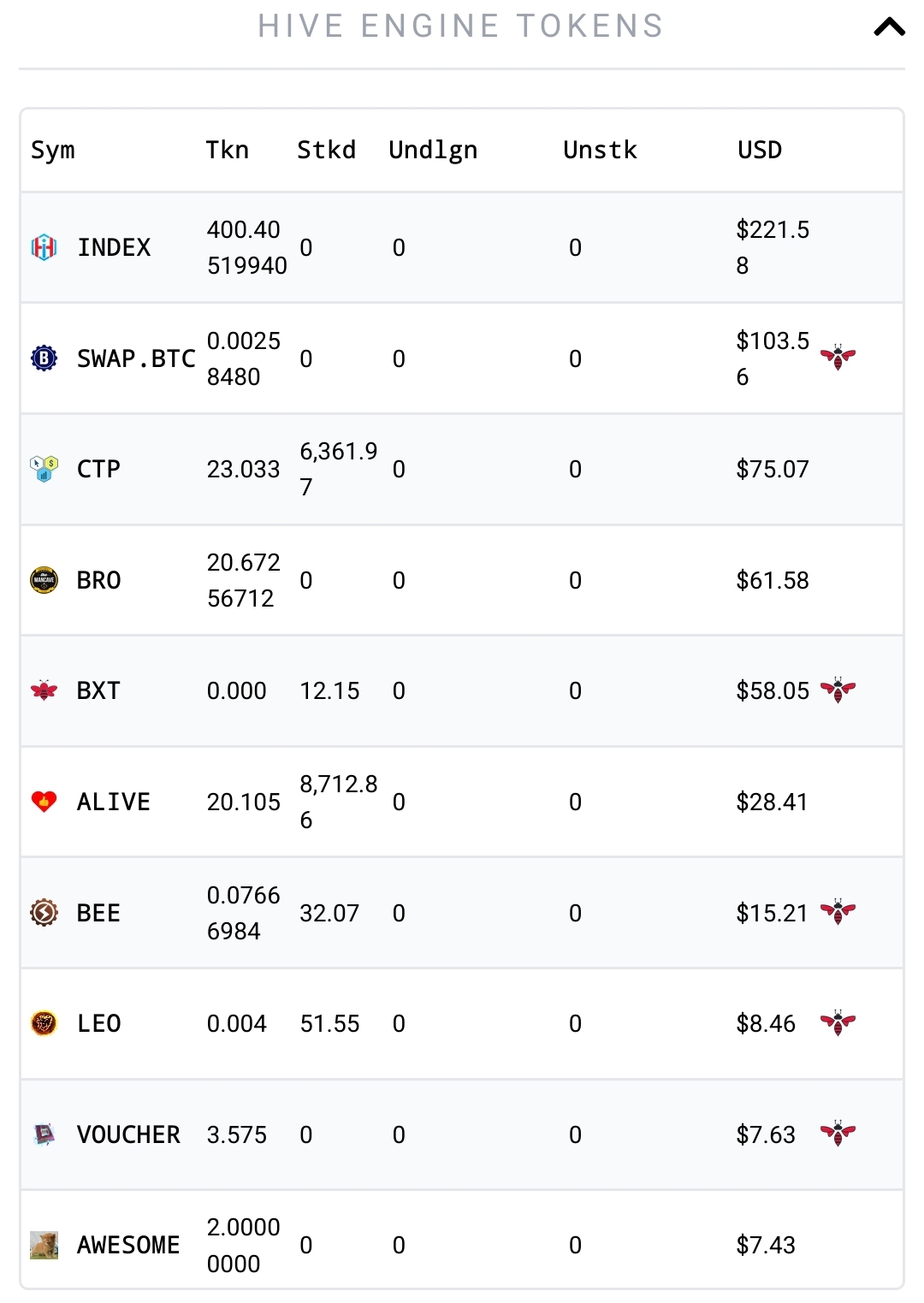This screenshot has width=924, height=1303.
Task: Click bee icon next to SWAP.BTC USD value
Action: (838, 357)
